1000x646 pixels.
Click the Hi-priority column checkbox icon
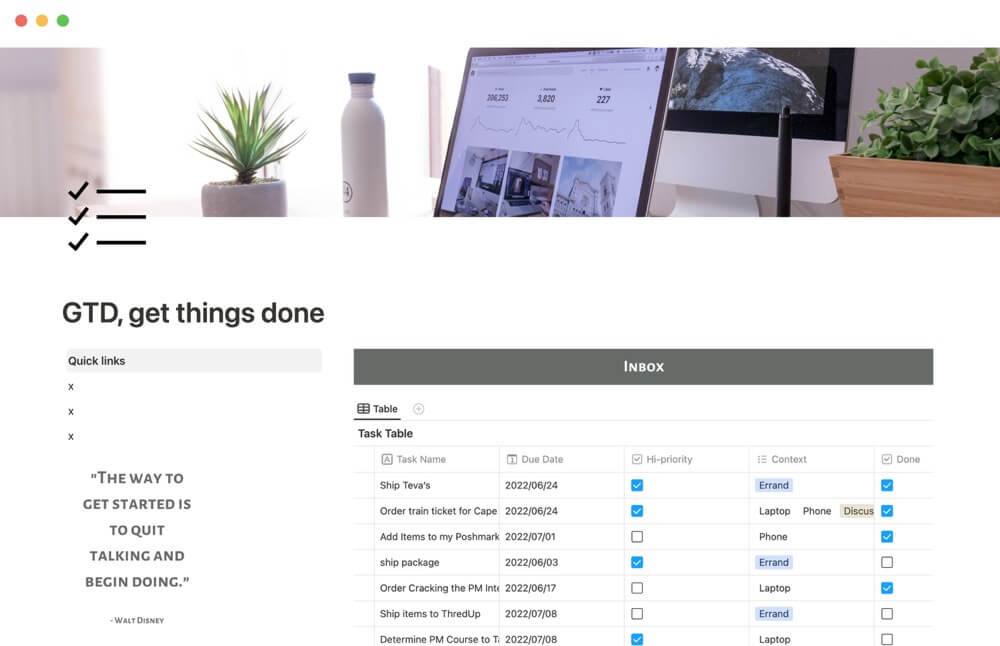pyautogui.click(x=637, y=460)
